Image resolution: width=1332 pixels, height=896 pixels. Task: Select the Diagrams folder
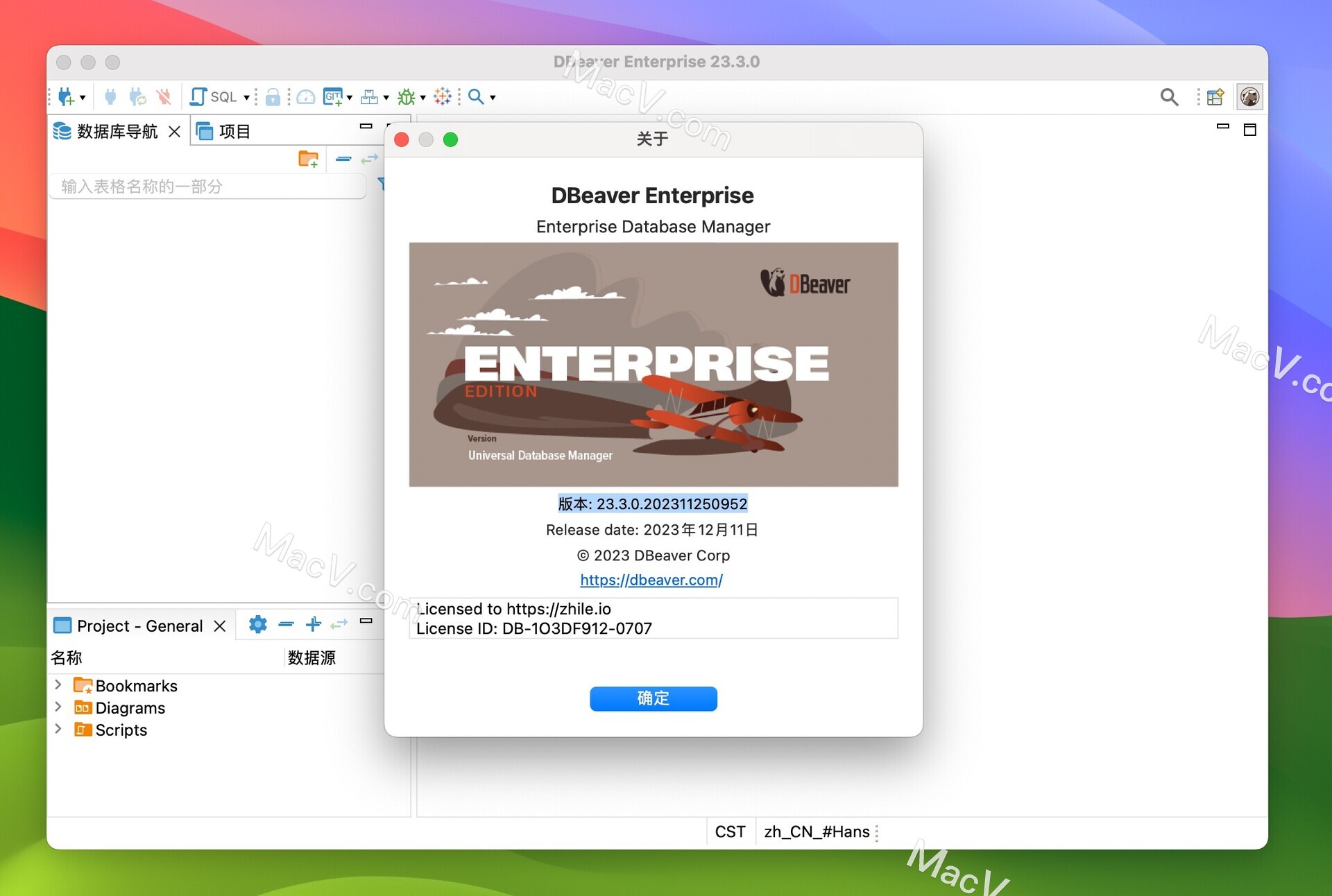click(x=119, y=708)
